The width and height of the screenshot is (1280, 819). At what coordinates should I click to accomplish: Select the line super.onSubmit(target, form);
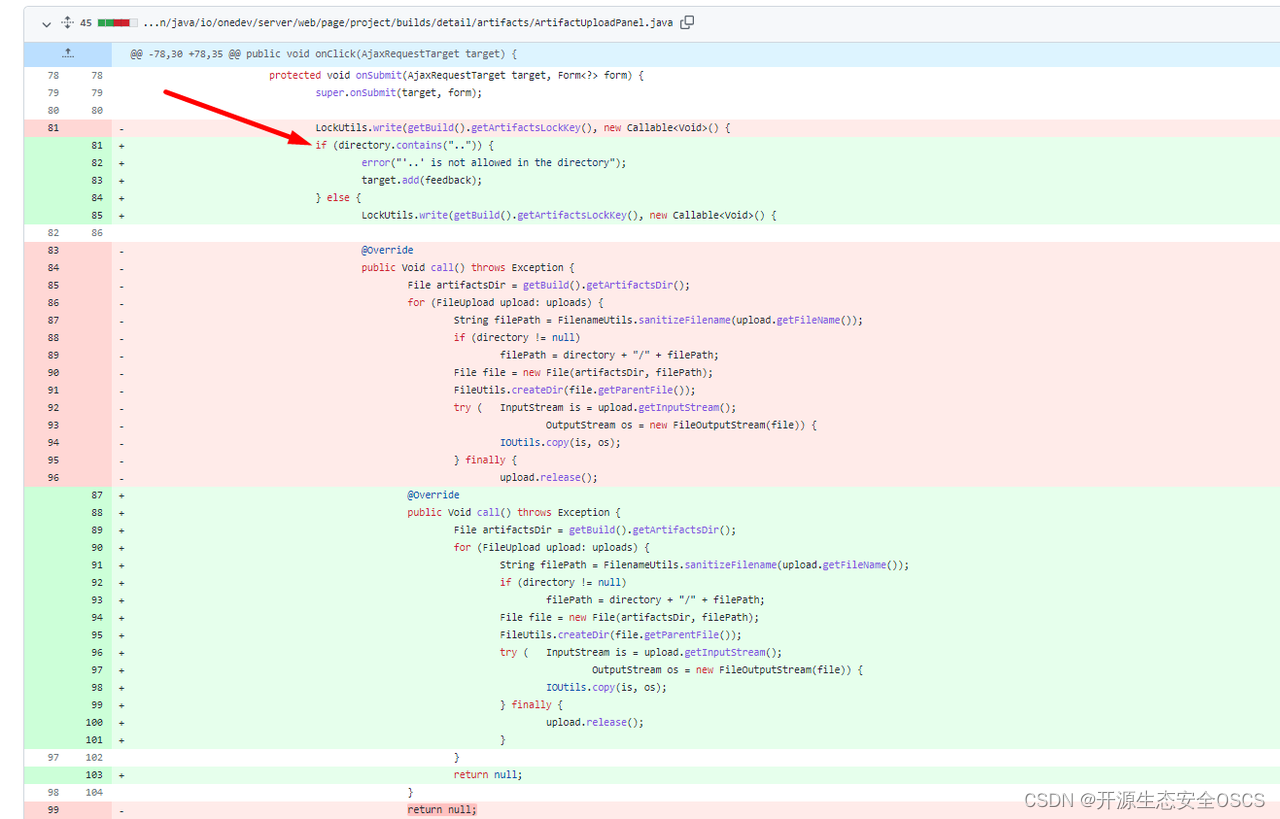399,93
